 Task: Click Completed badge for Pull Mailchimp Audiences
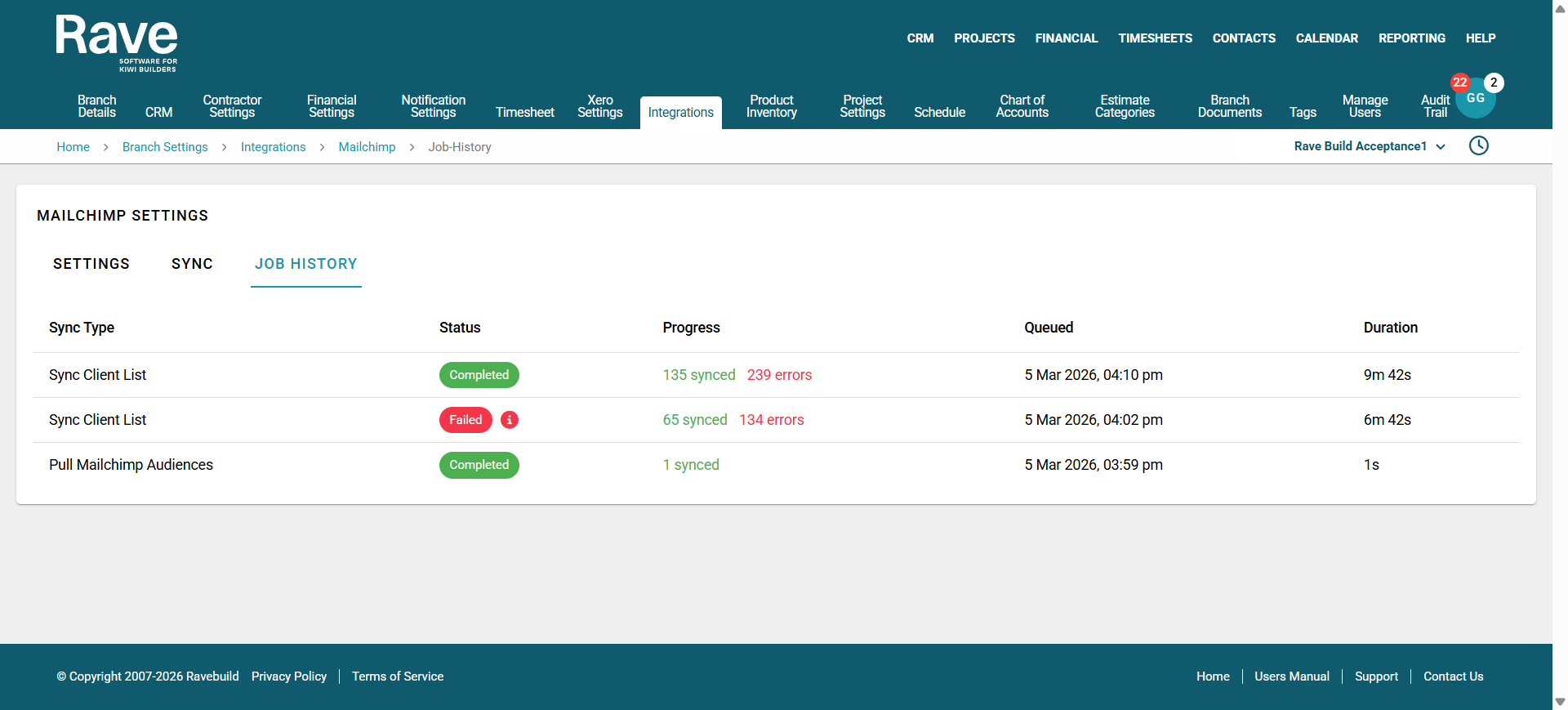click(479, 465)
